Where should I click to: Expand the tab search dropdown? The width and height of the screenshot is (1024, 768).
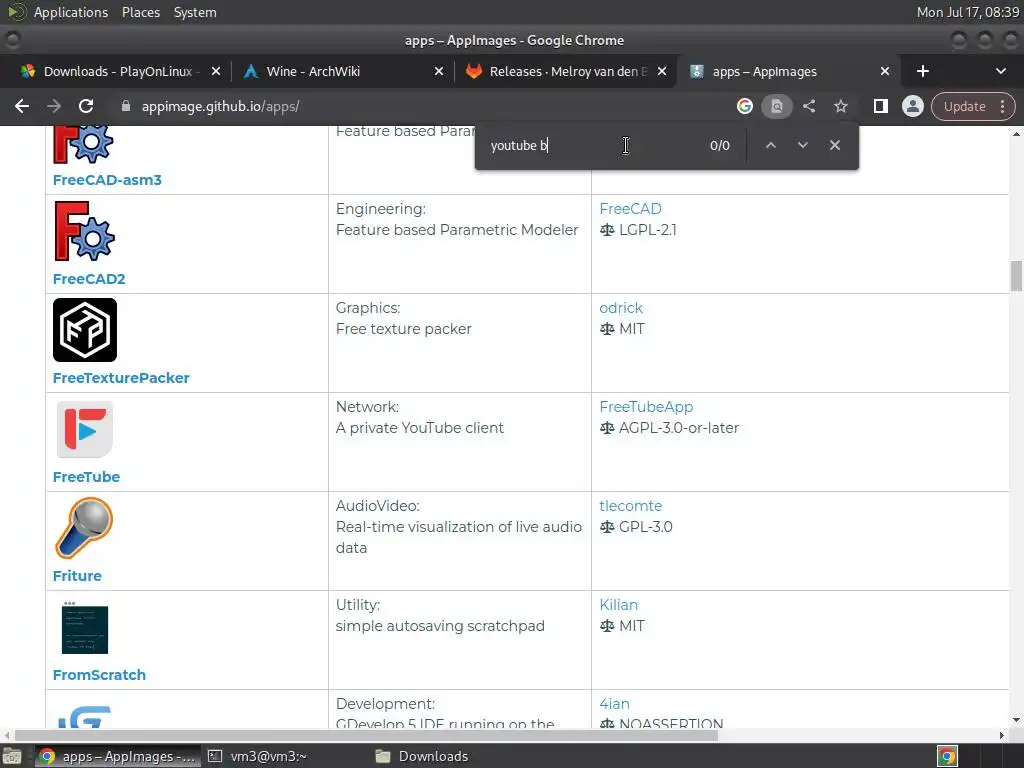(1000, 71)
